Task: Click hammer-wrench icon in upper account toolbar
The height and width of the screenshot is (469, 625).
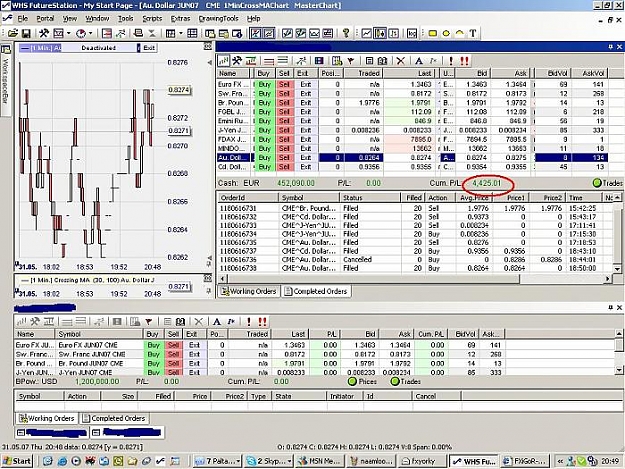Action: click(x=237, y=61)
